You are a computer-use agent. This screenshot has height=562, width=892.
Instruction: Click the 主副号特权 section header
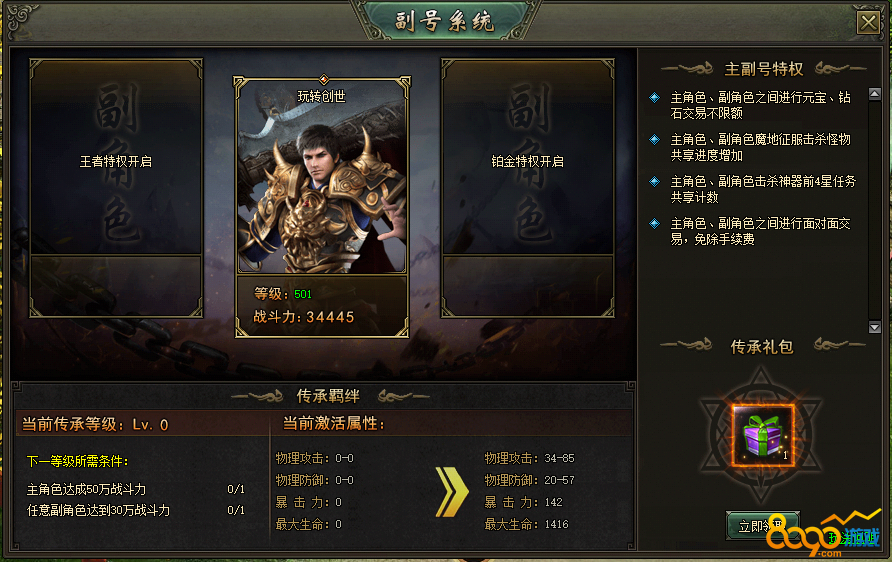point(764,69)
